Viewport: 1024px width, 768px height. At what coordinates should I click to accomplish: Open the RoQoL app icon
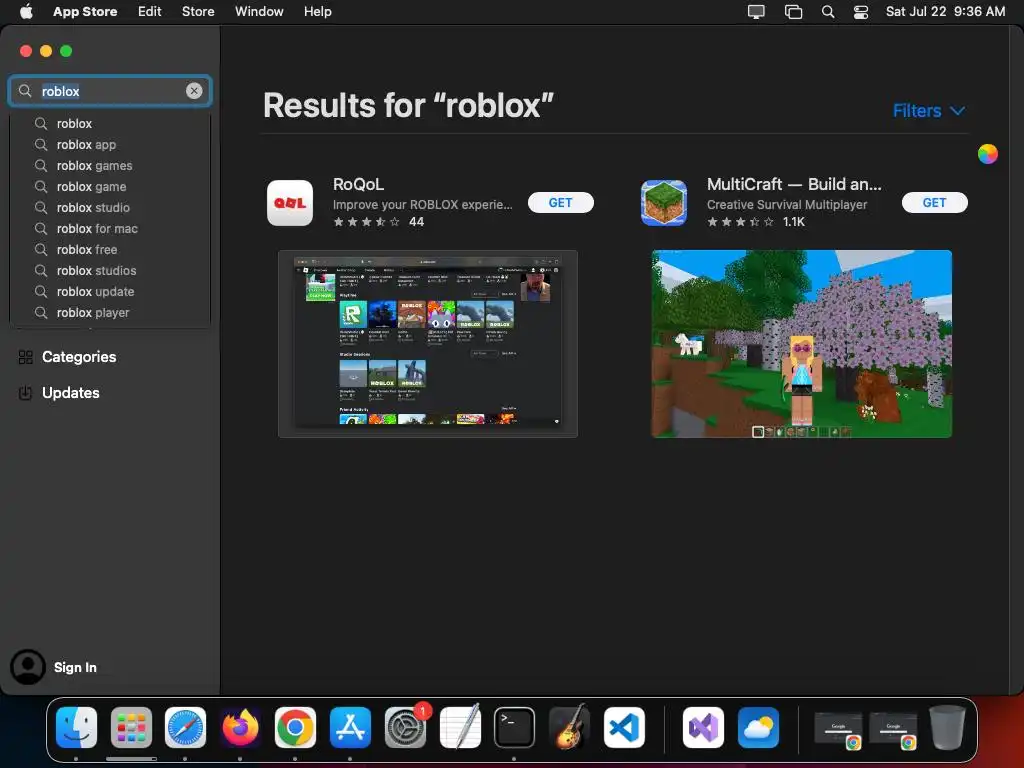[290, 203]
